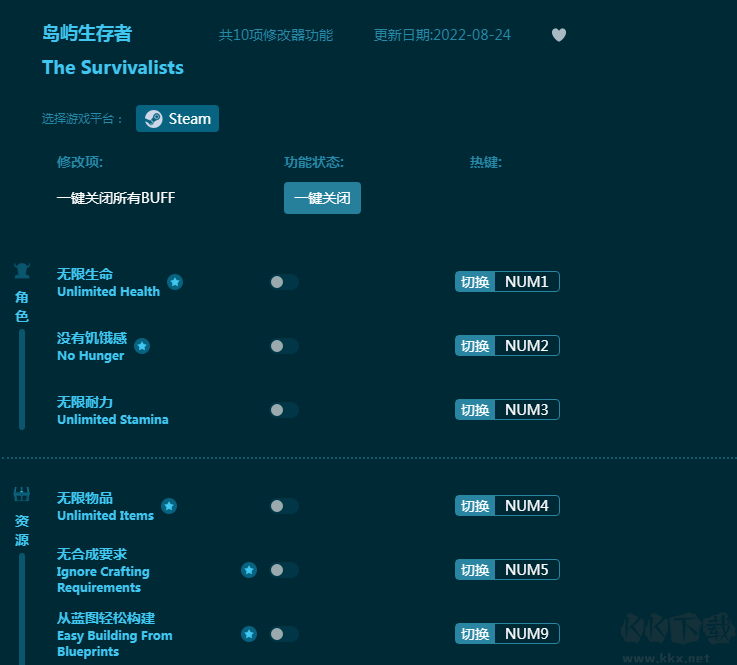Click star icon for Easy Building From Blueprints

[249, 634]
